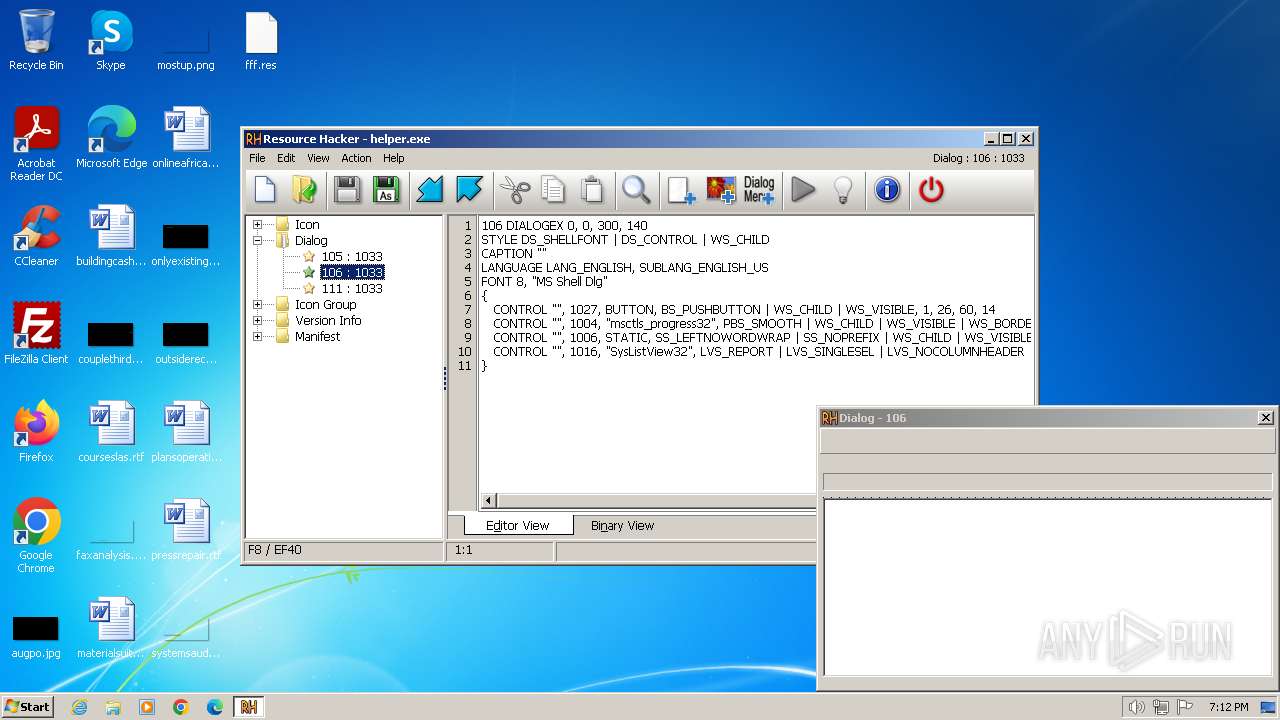1280x720 pixels.
Task: Click the progress bar in Dialog preview
Action: click(x=1047, y=482)
